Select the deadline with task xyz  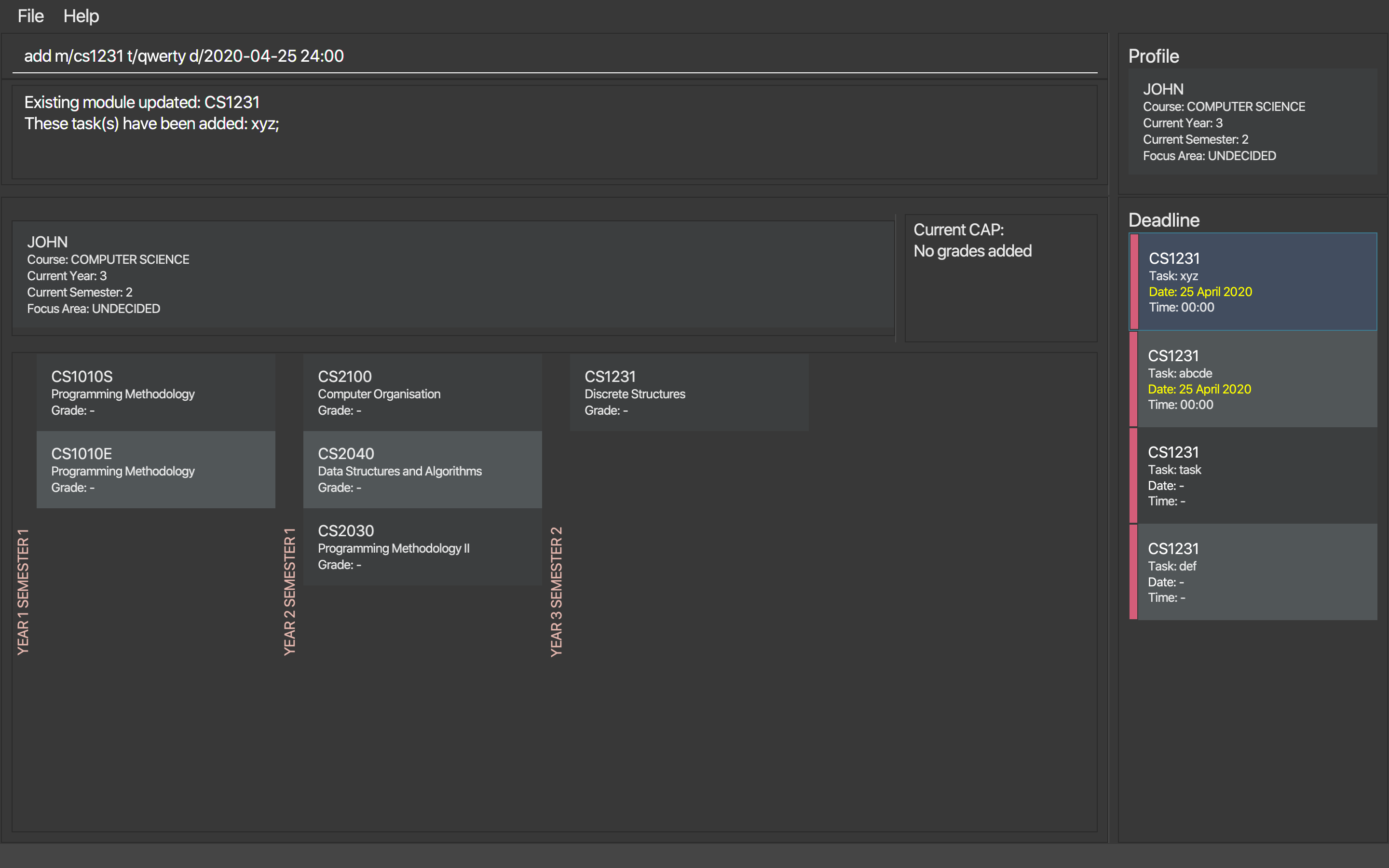click(1257, 282)
